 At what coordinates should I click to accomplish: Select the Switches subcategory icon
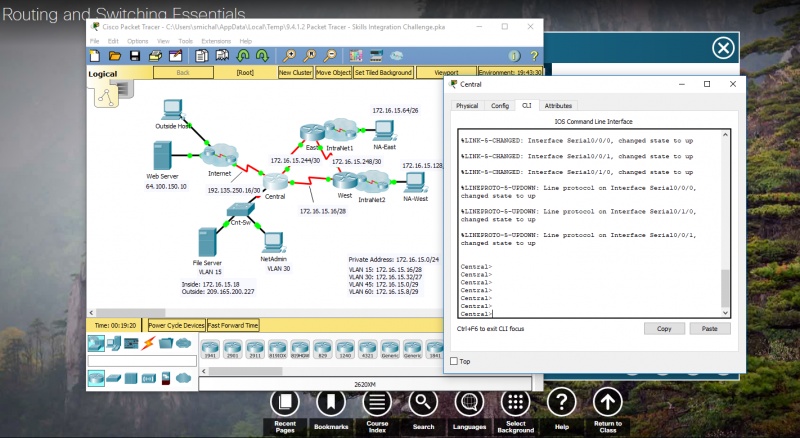pos(114,378)
